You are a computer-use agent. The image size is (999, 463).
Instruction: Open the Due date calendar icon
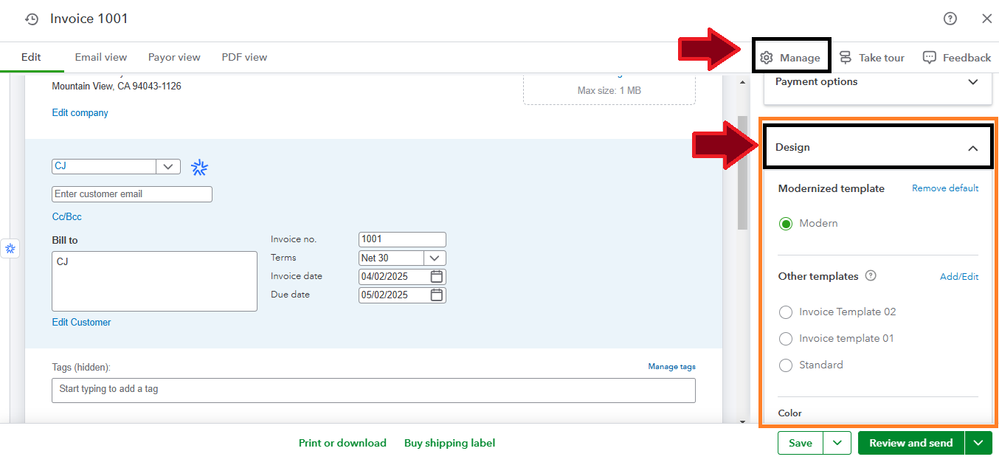tap(436, 295)
